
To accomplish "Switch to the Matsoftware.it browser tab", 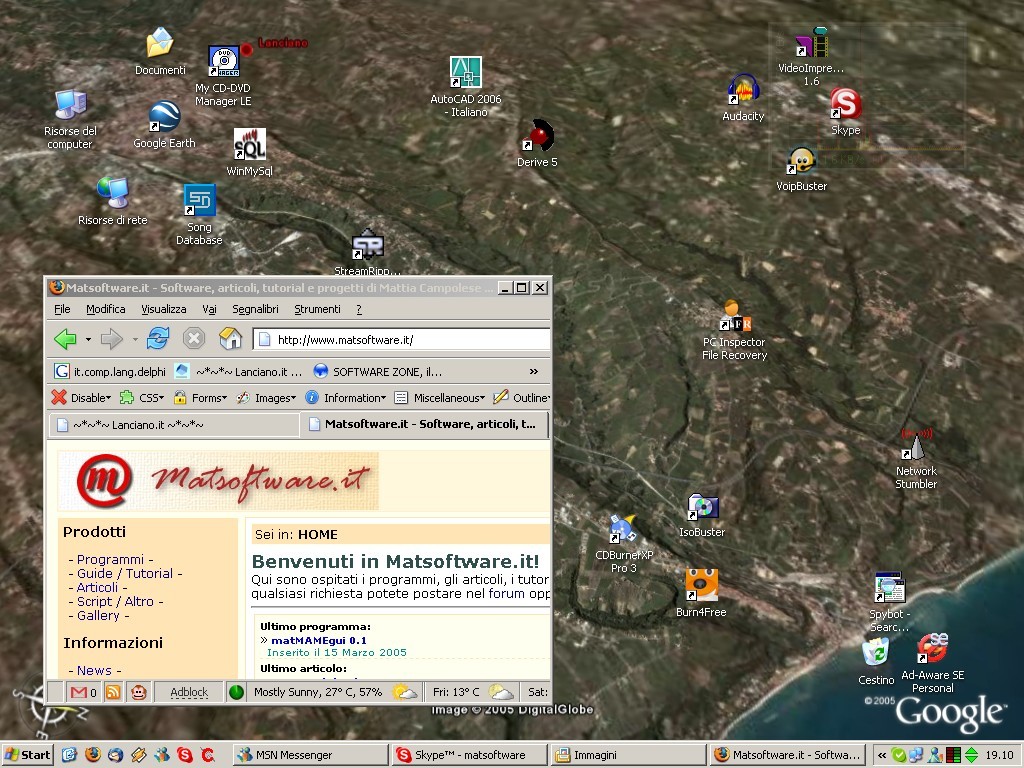I will pyautogui.click(x=424, y=424).
